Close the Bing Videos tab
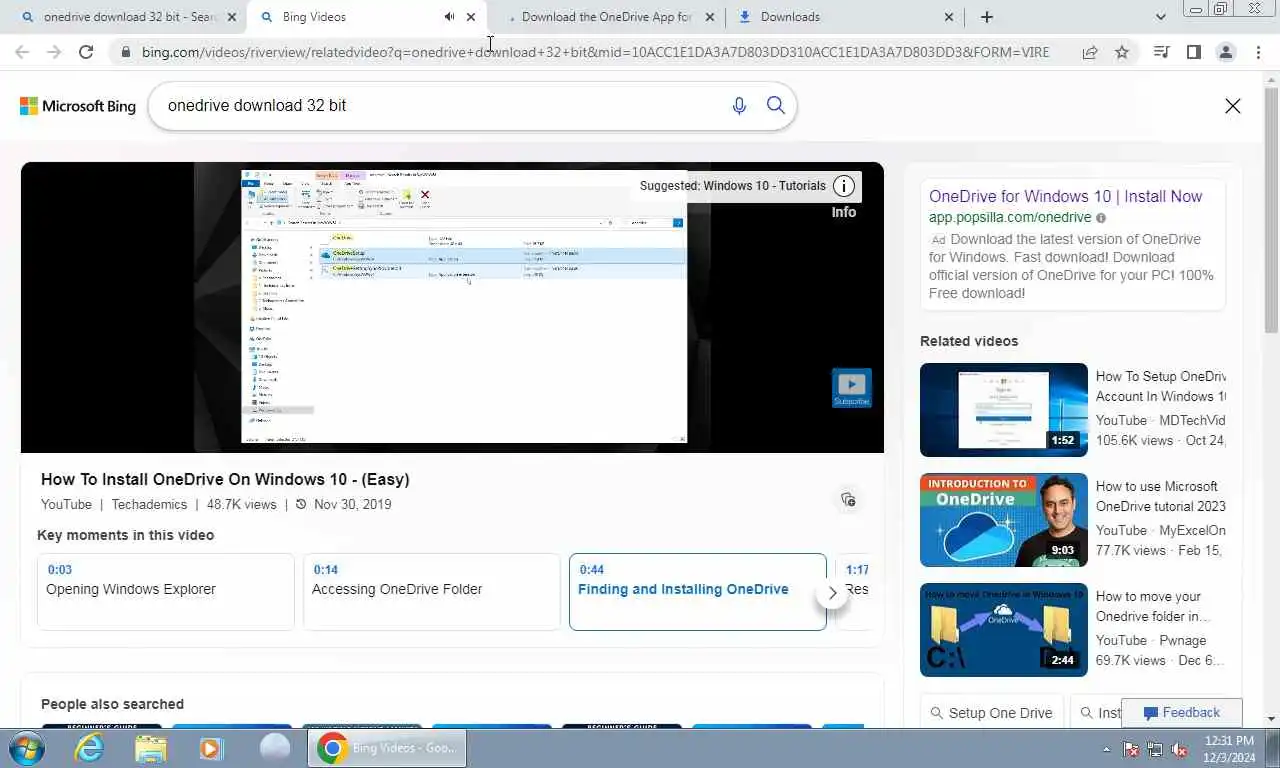Image resolution: width=1280 pixels, height=768 pixels. [x=471, y=17]
